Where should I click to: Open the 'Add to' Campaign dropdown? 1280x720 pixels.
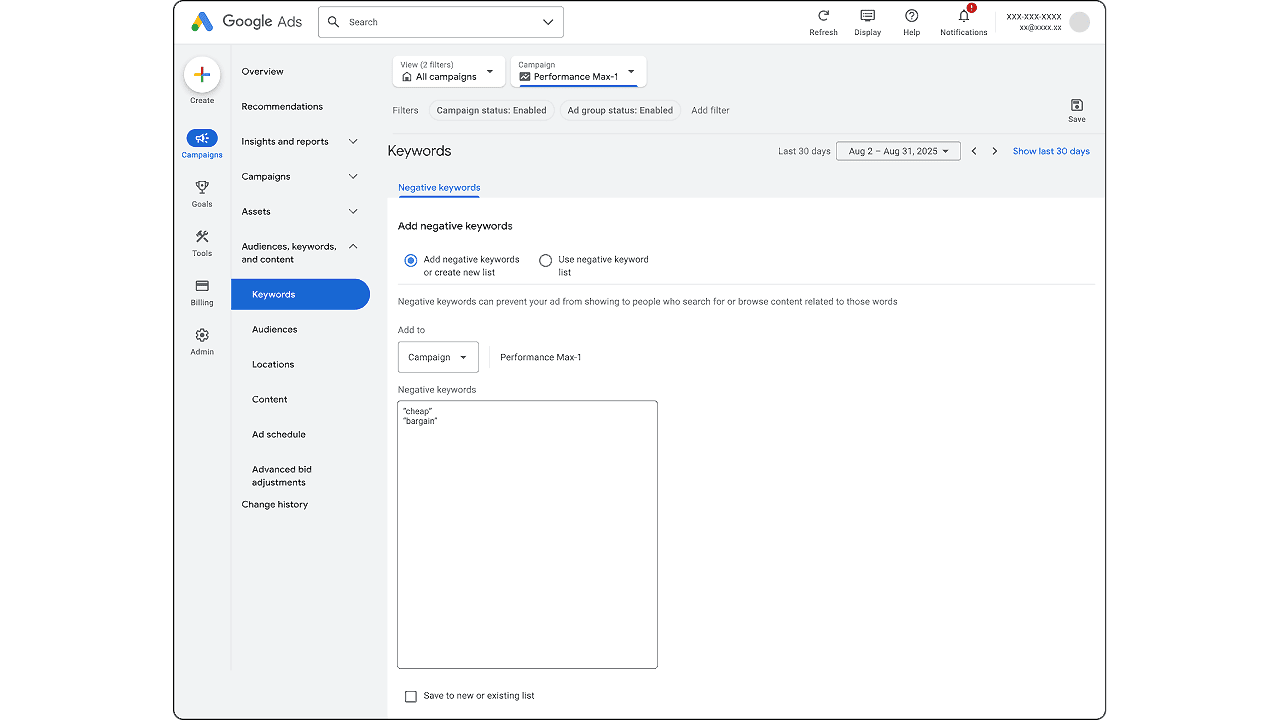tap(438, 357)
